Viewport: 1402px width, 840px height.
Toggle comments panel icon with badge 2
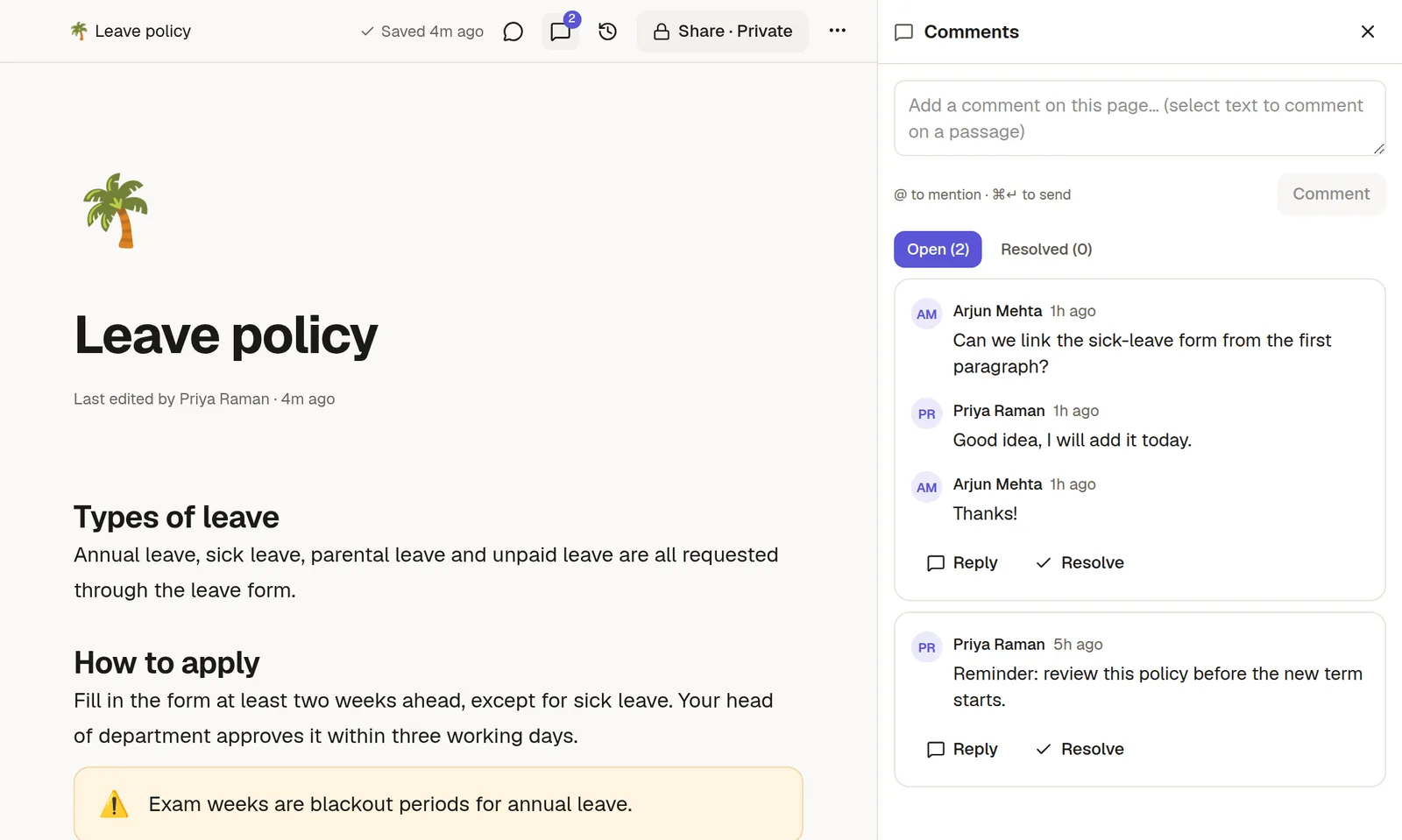tap(561, 32)
